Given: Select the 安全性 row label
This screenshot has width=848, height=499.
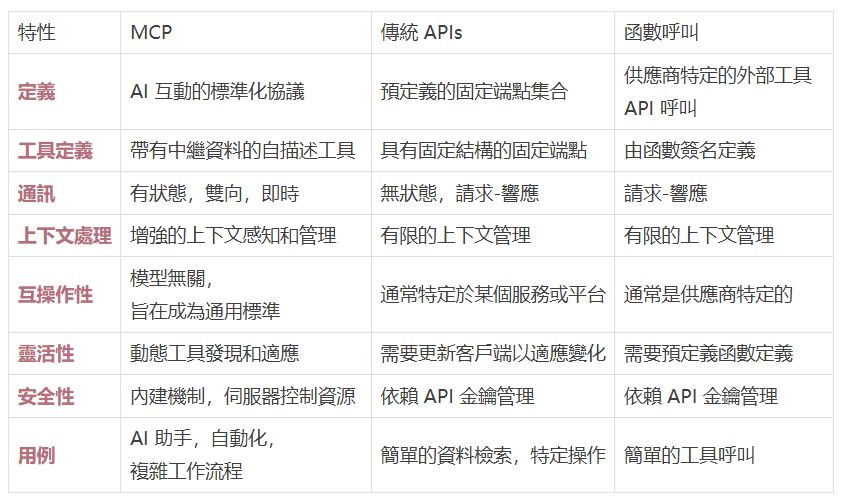Looking at the screenshot, I should coord(46,397).
